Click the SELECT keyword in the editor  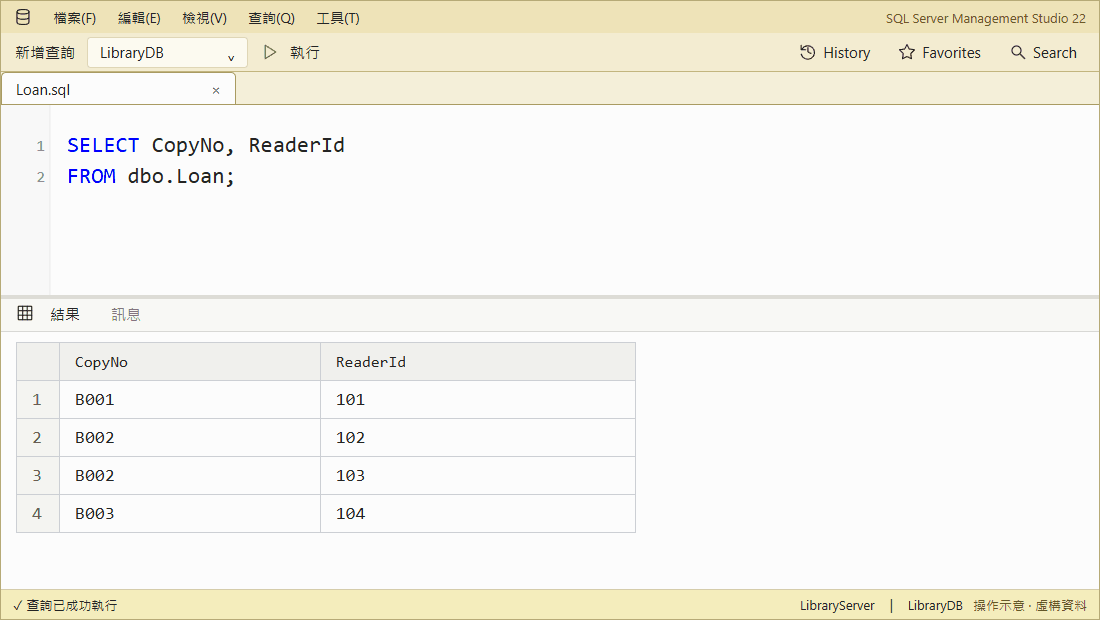click(x=103, y=145)
